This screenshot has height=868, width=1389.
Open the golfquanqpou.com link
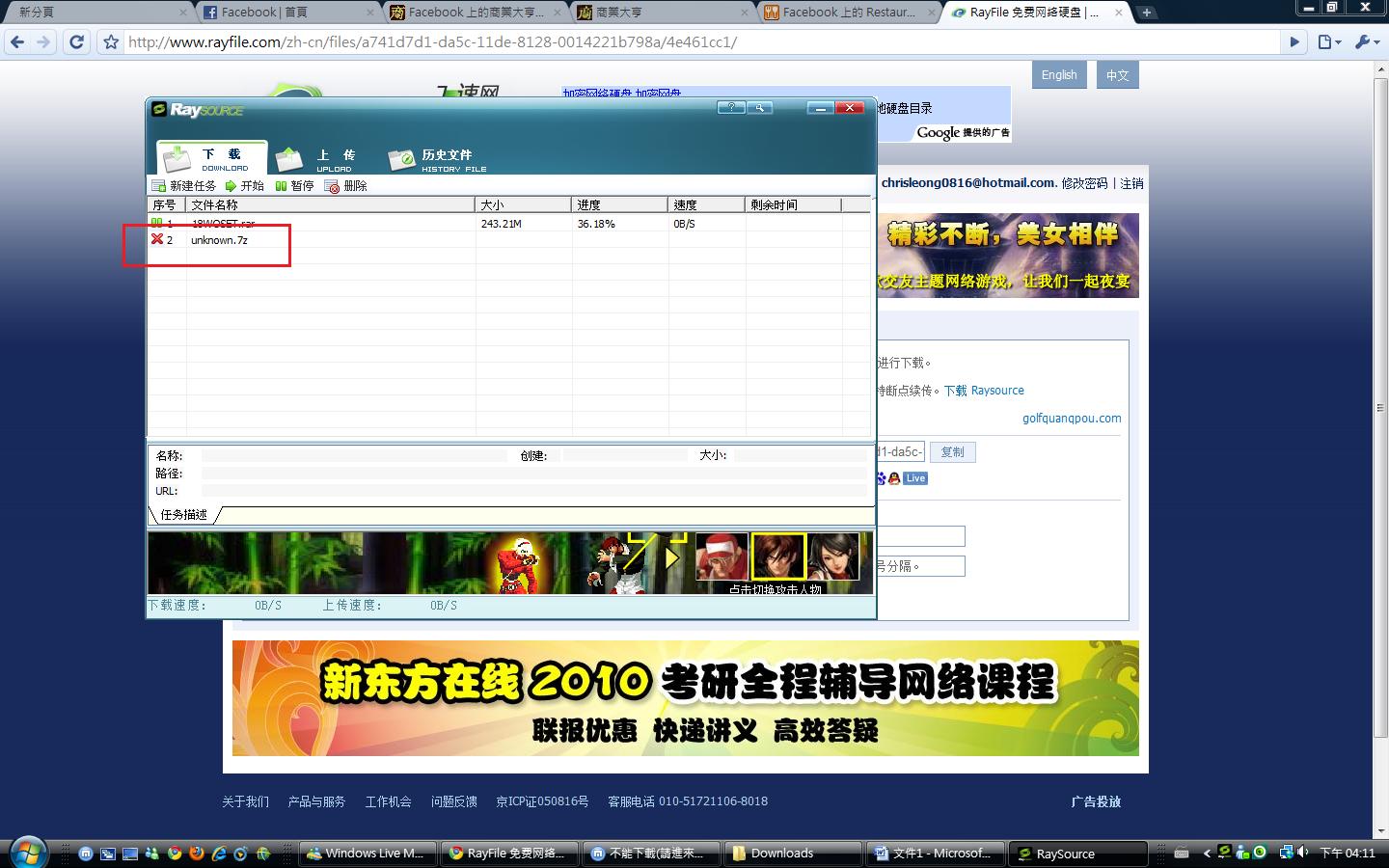[x=1072, y=419]
